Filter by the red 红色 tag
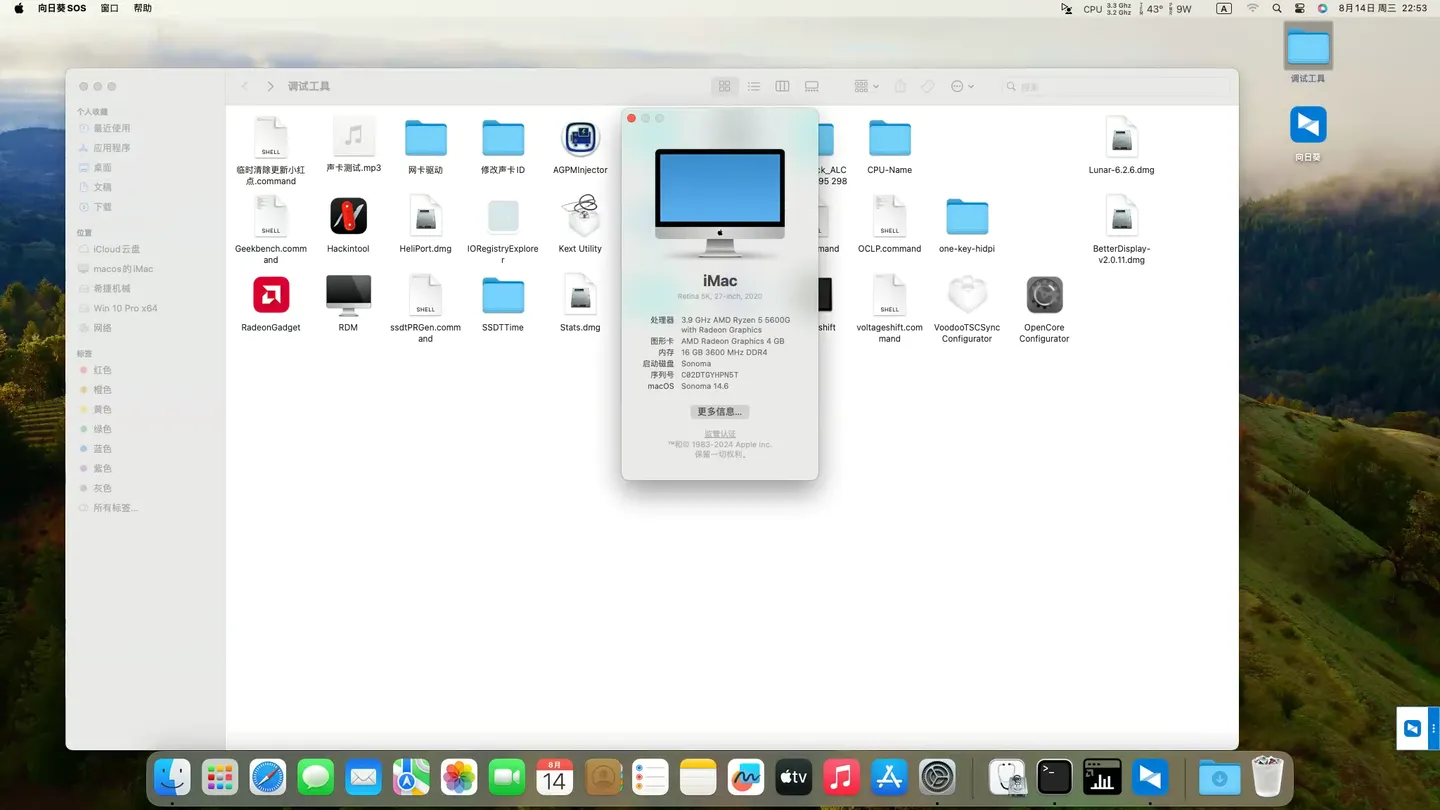The width and height of the screenshot is (1440, 810). point(102,370)
